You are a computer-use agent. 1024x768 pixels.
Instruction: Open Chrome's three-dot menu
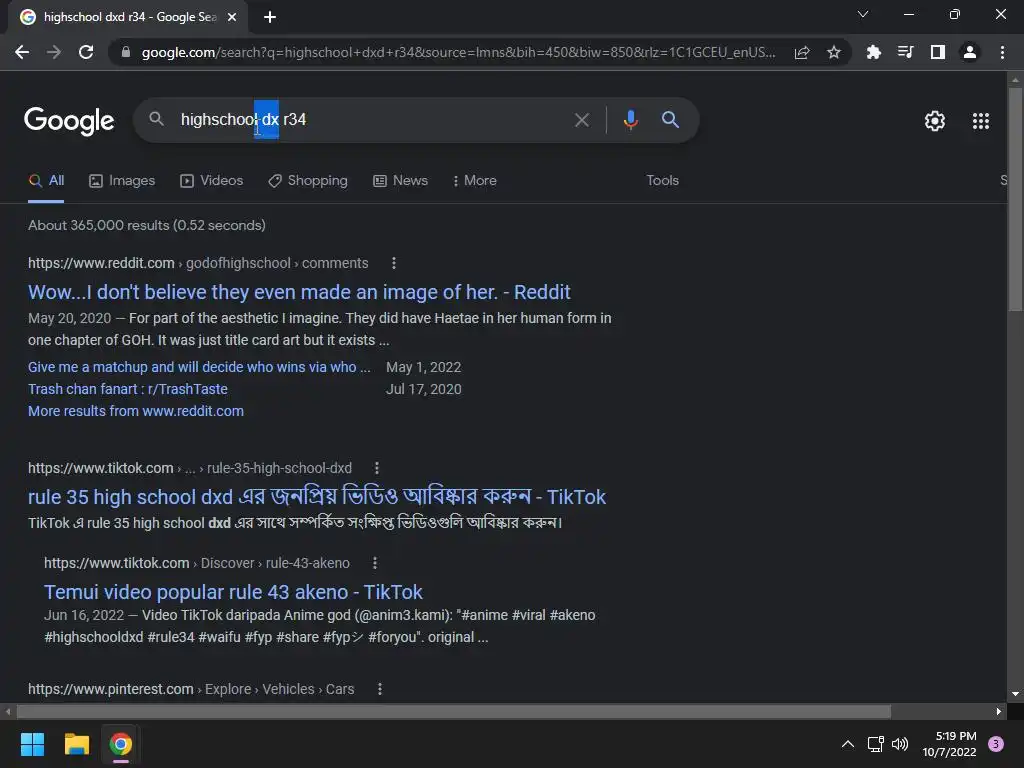1002,52
